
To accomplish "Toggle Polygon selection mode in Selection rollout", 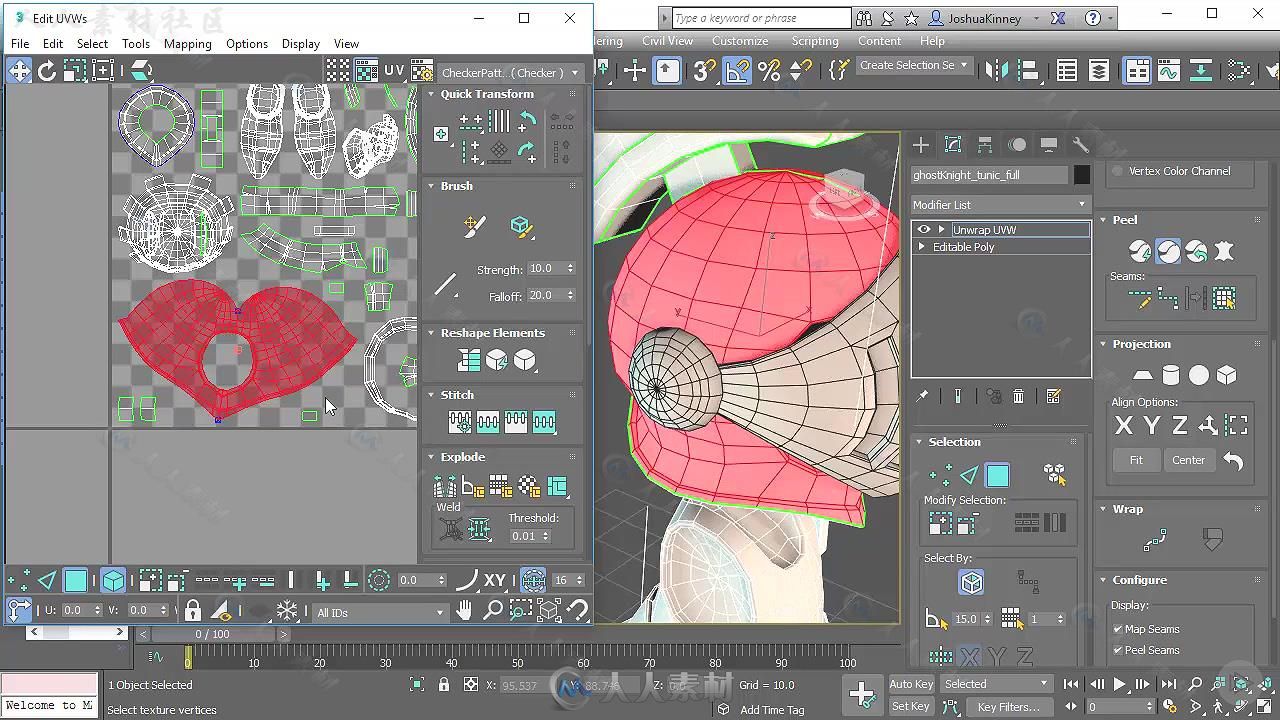I will [997, 475].
